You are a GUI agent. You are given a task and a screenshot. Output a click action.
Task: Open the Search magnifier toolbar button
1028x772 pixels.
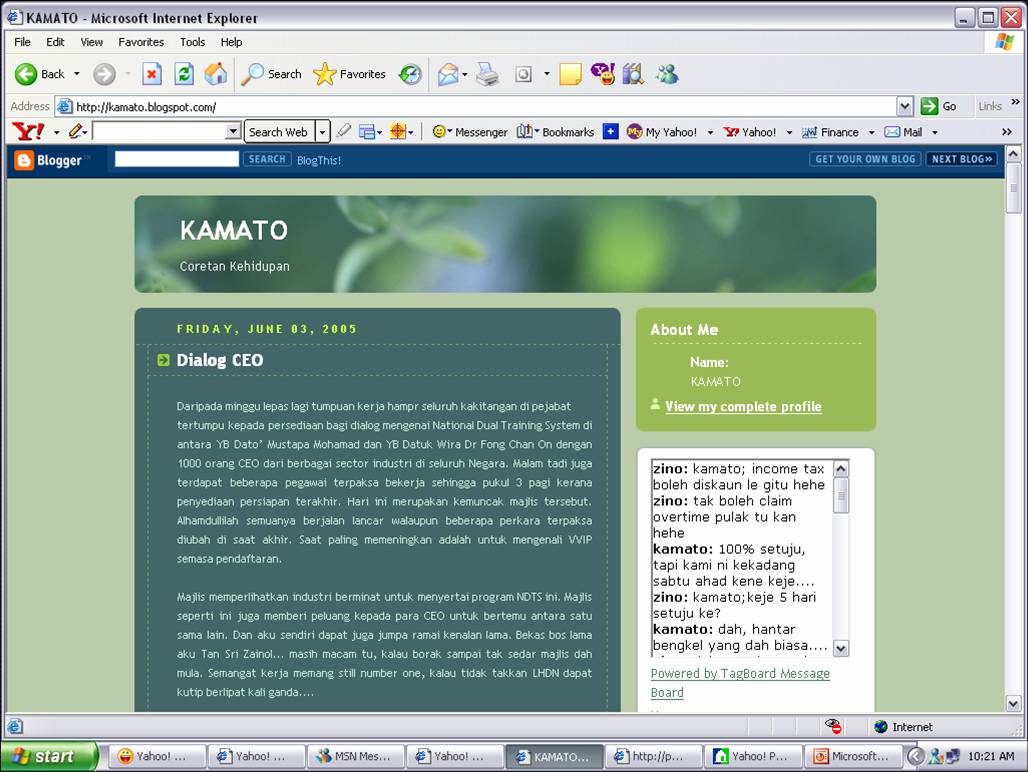point(271,74)
